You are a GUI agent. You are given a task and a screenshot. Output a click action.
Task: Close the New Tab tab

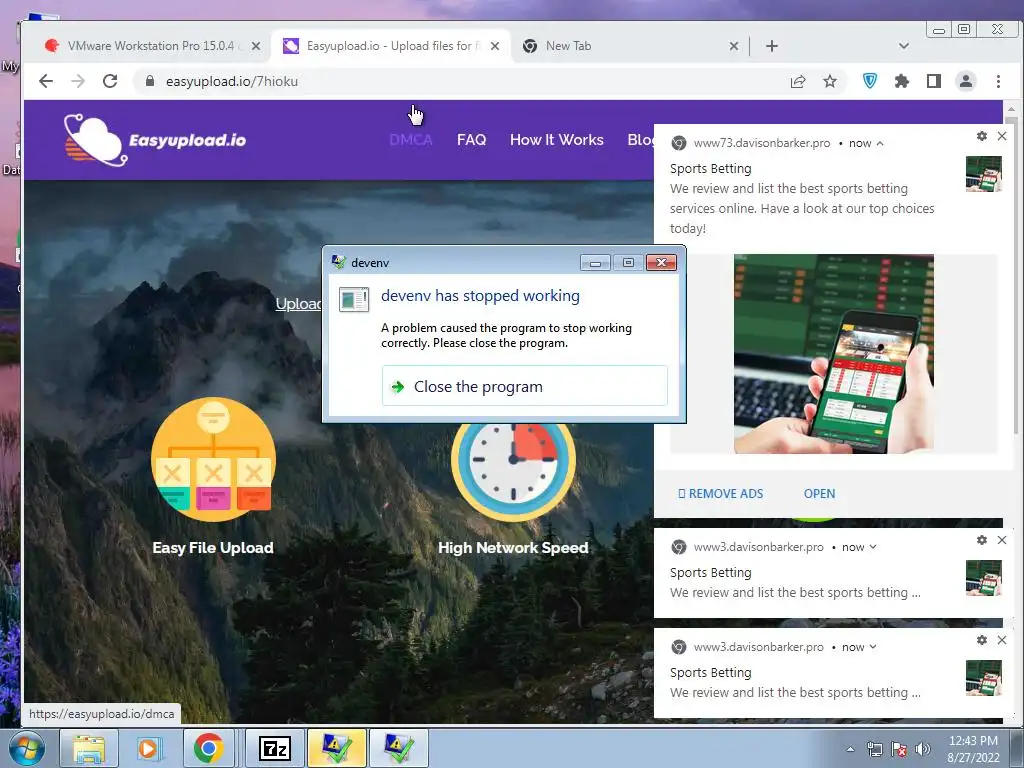[733, 46]
